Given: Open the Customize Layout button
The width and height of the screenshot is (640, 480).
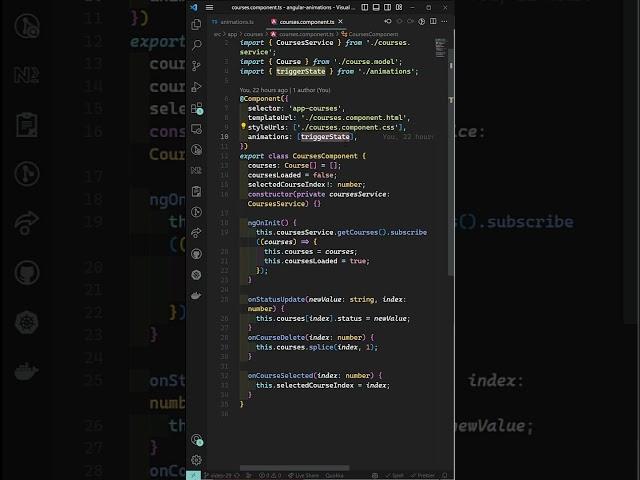Looking at the screenshot, I should pos(399,7).
